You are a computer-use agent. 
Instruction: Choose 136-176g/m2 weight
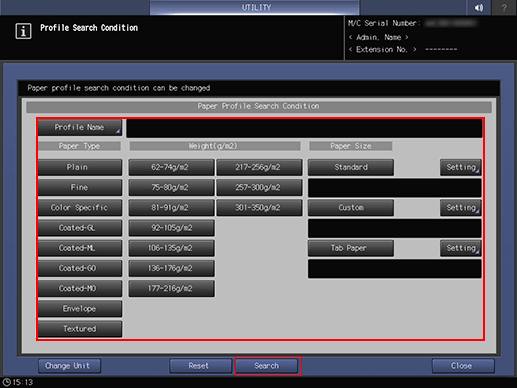point(171,268)
